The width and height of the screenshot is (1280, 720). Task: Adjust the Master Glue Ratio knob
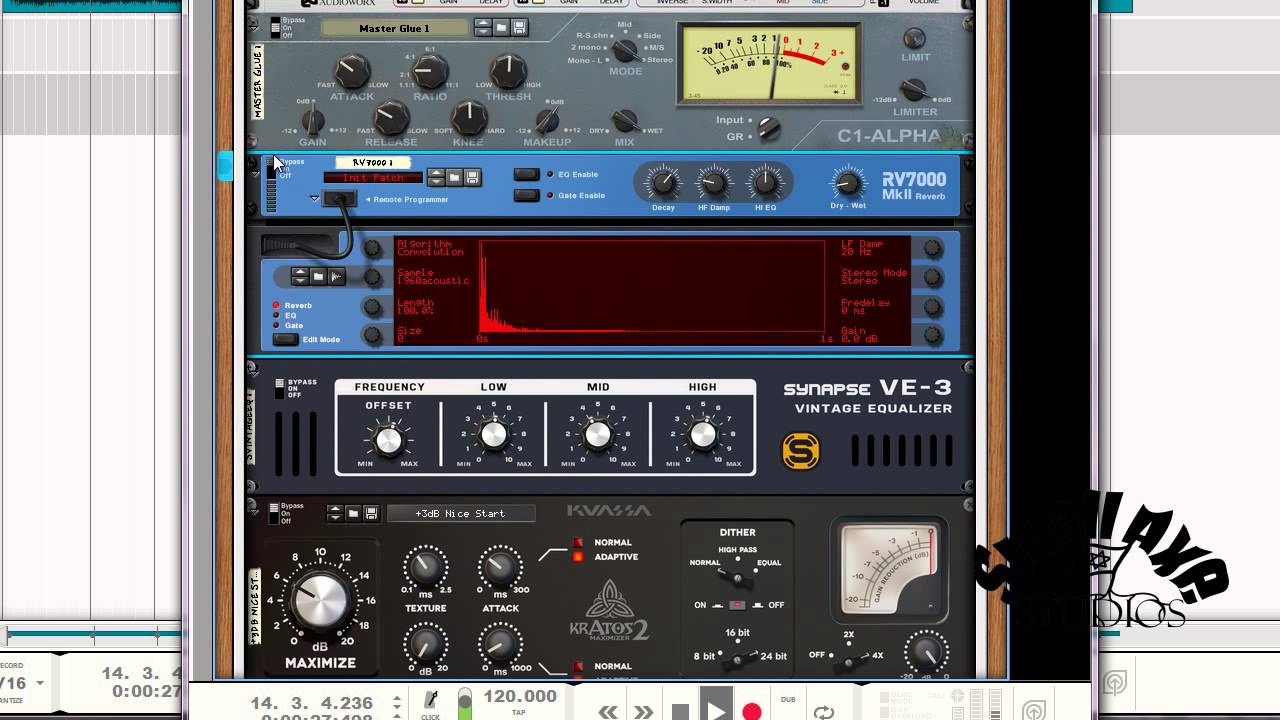(430, 70)
